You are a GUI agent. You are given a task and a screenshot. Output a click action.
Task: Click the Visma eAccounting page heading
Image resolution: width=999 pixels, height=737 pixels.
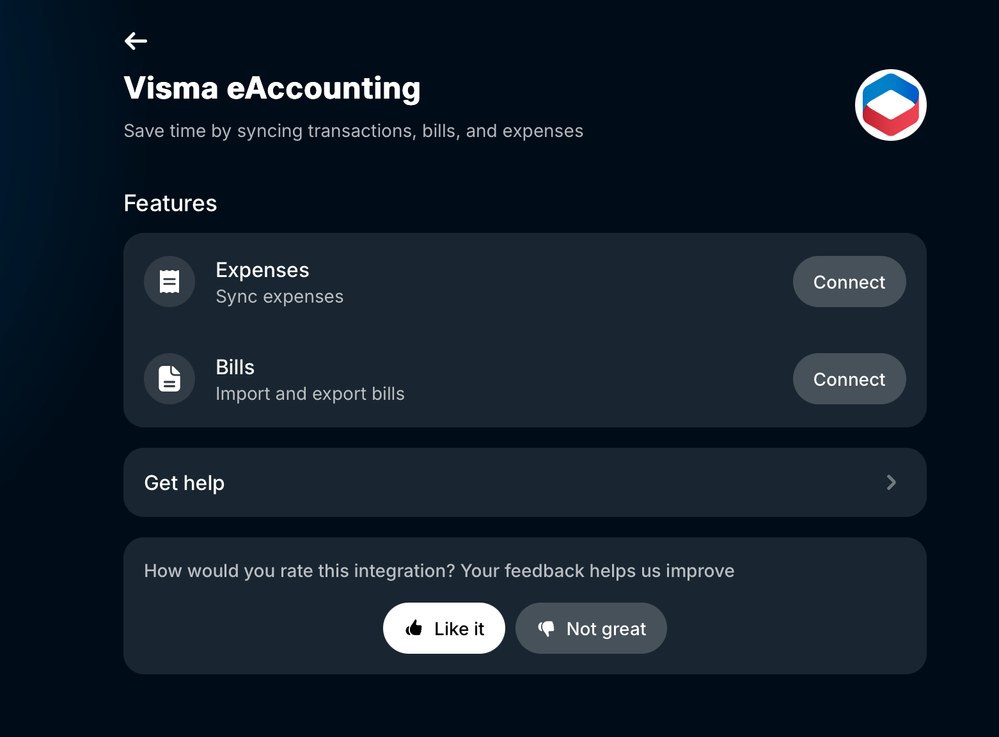coord(272,88)
